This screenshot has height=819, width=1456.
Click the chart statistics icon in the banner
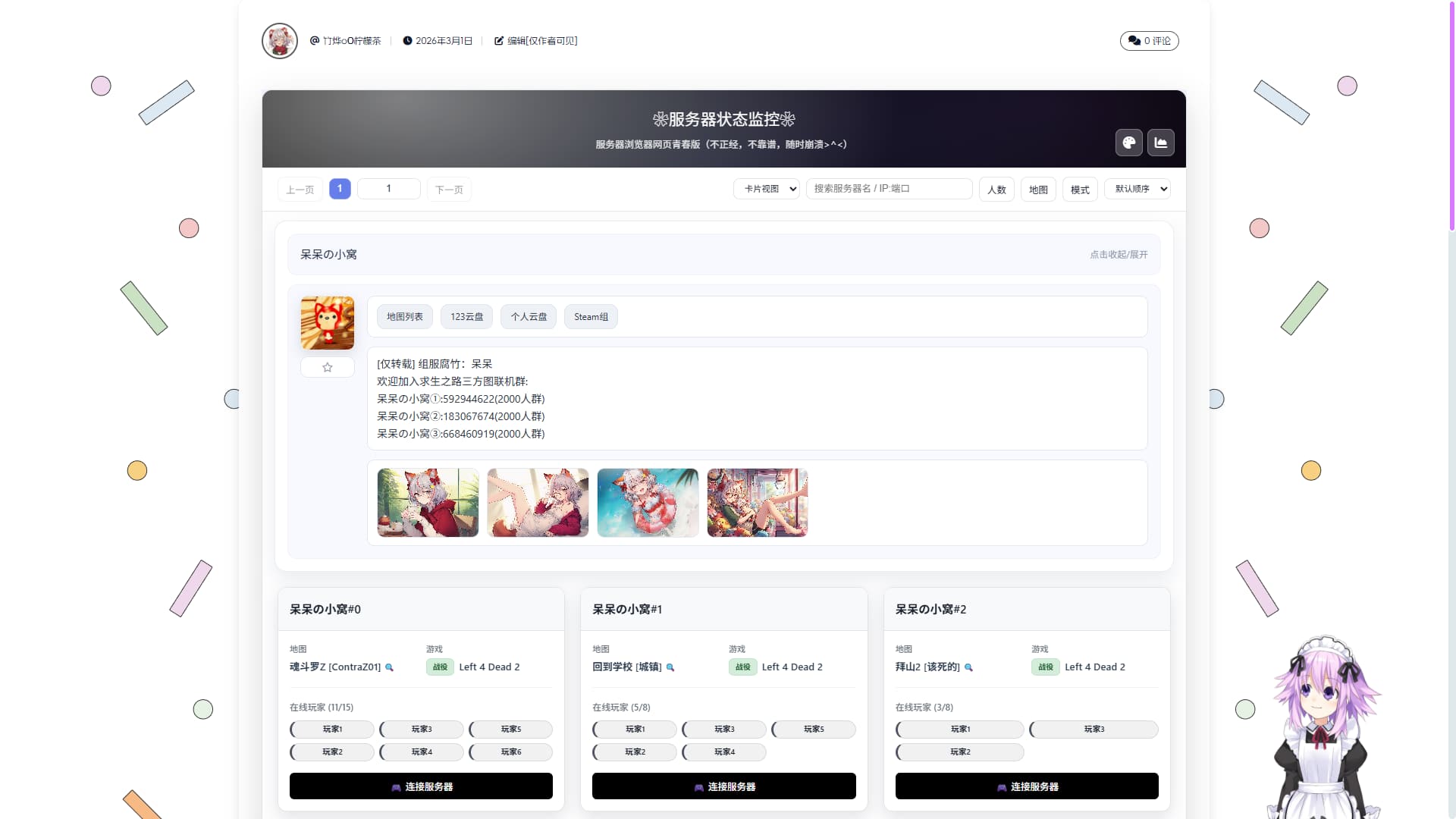coord(1160,143)
